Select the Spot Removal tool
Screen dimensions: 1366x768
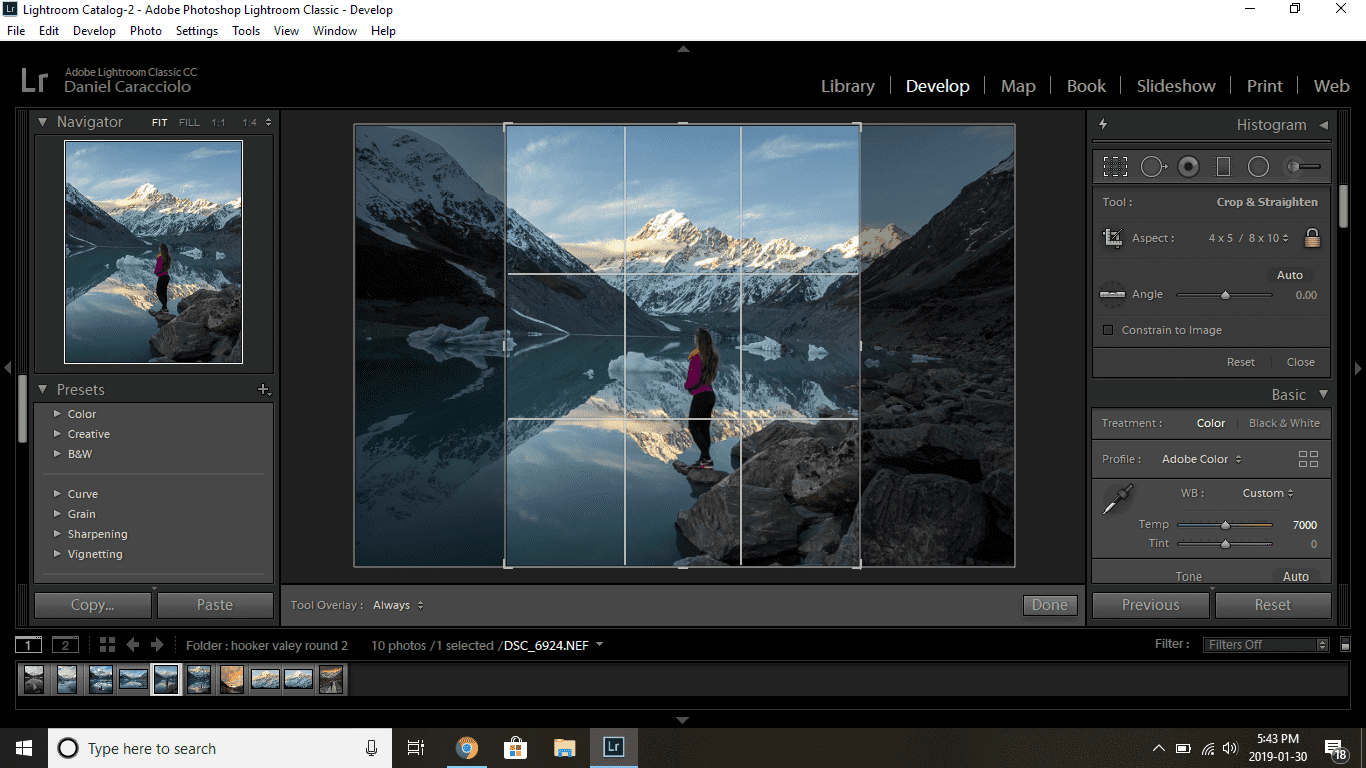click(x=1153, y=166)
